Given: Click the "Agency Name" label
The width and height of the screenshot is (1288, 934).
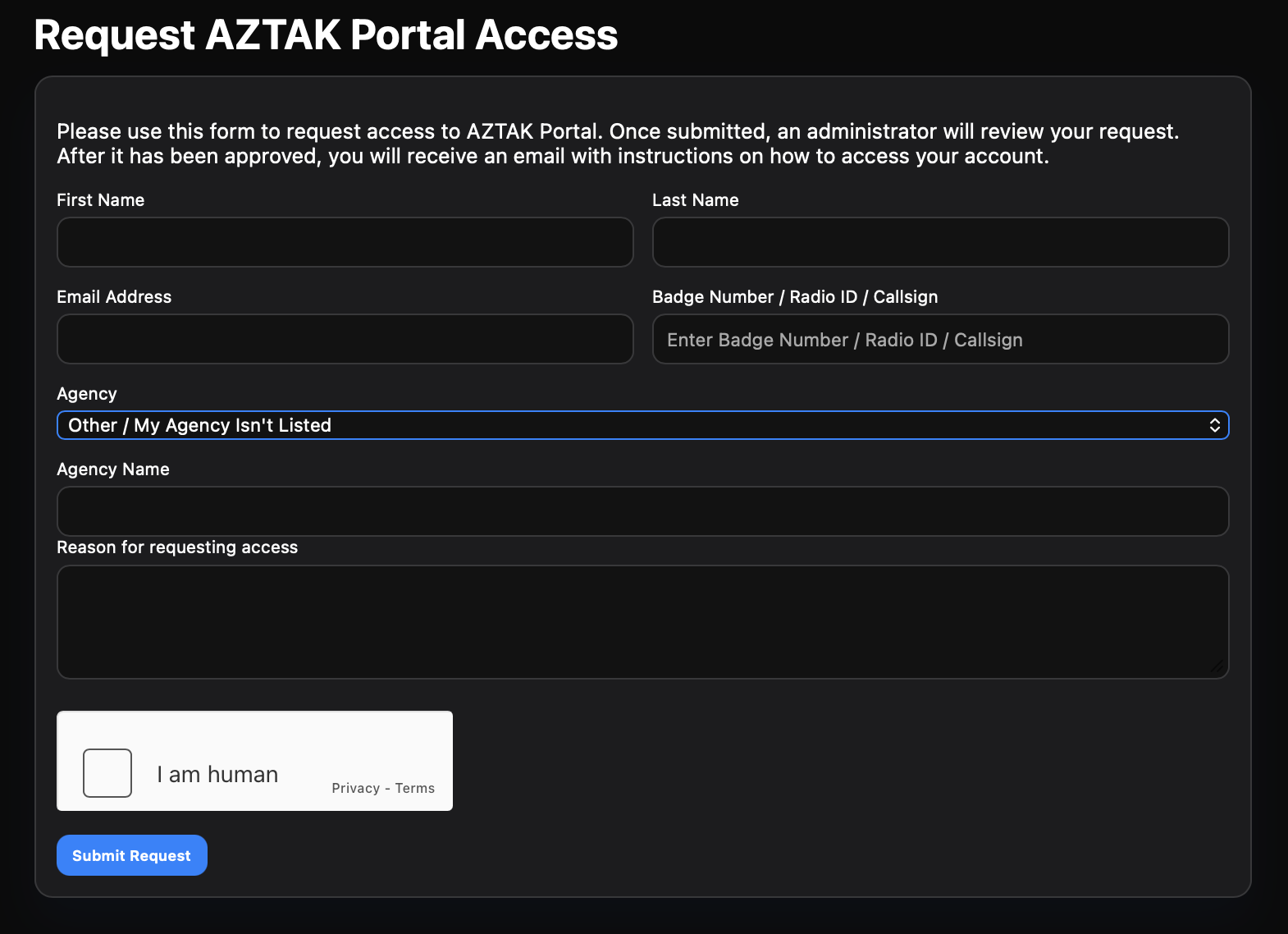Looking at the screenshot, I should coord(113,469).
